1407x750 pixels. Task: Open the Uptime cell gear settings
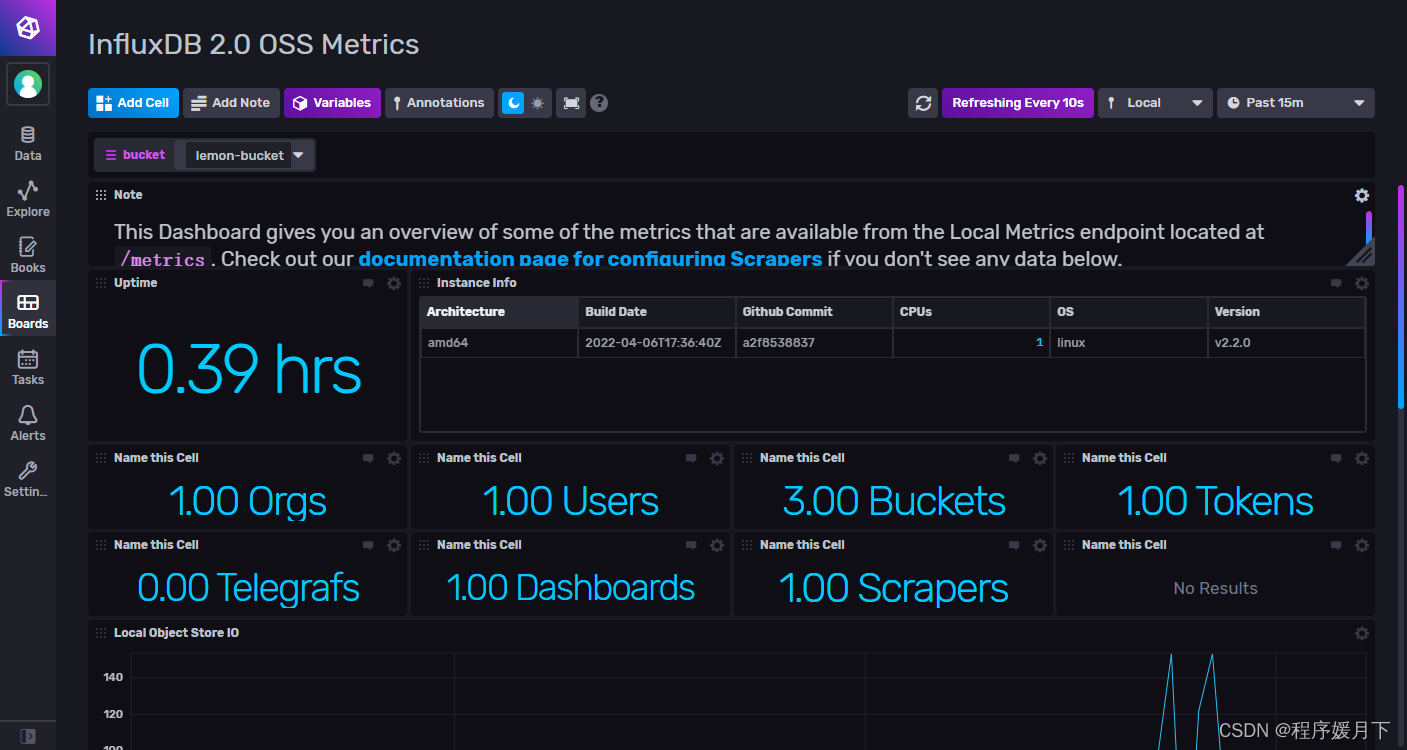coord(394,283)
